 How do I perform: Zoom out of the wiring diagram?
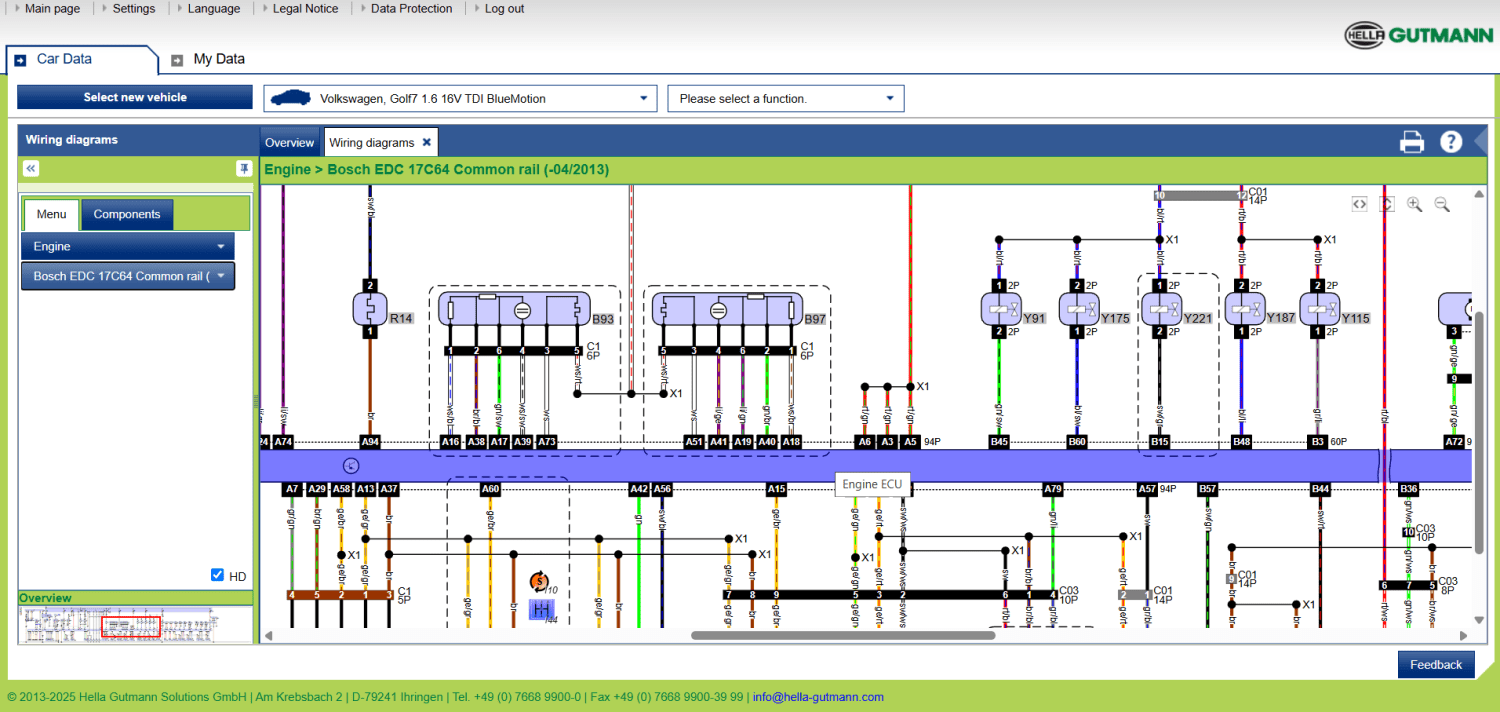[x=1442, y=204]
